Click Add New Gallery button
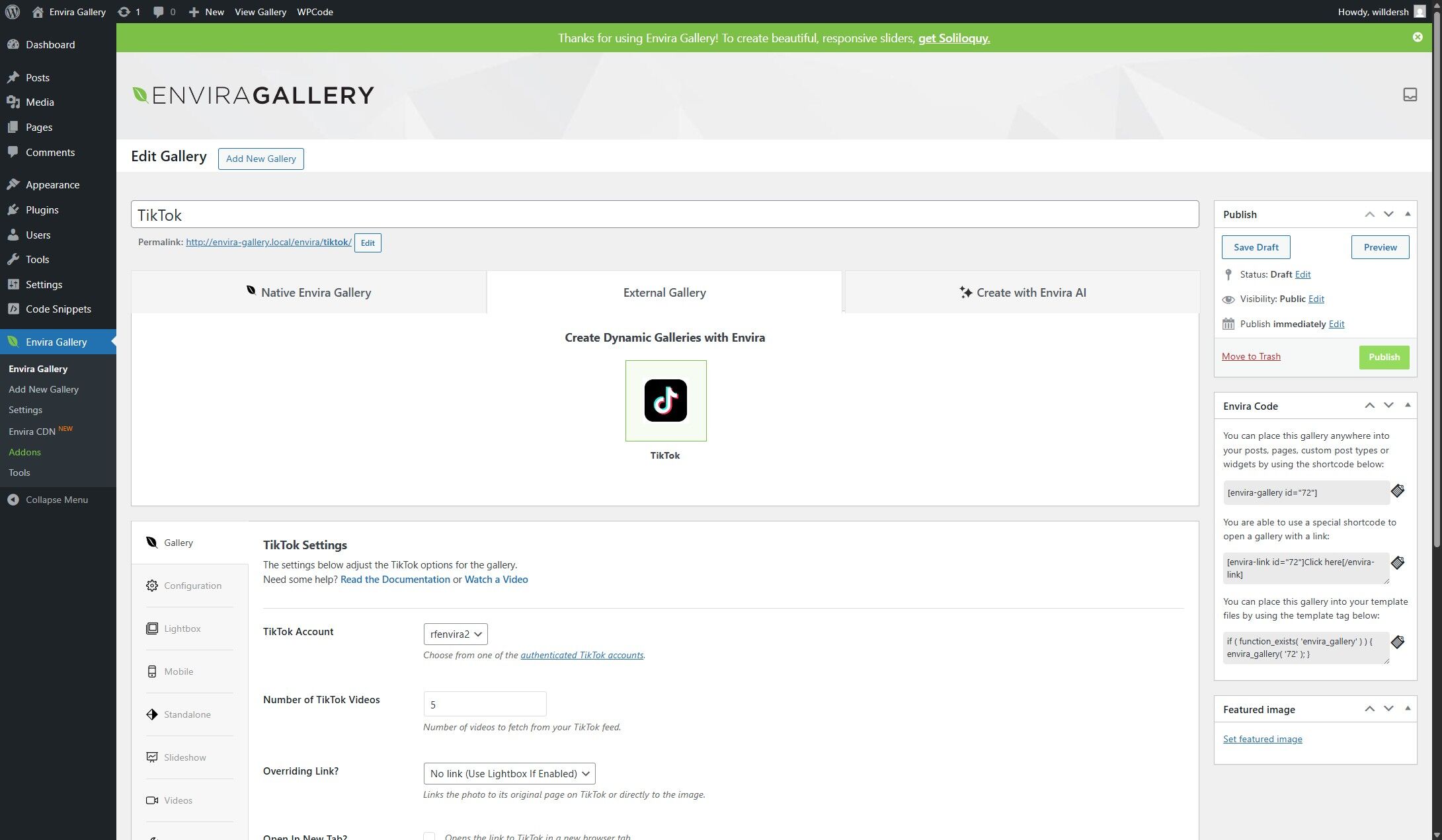Viewport: 1442px width, 840px height. coord(260,159)
